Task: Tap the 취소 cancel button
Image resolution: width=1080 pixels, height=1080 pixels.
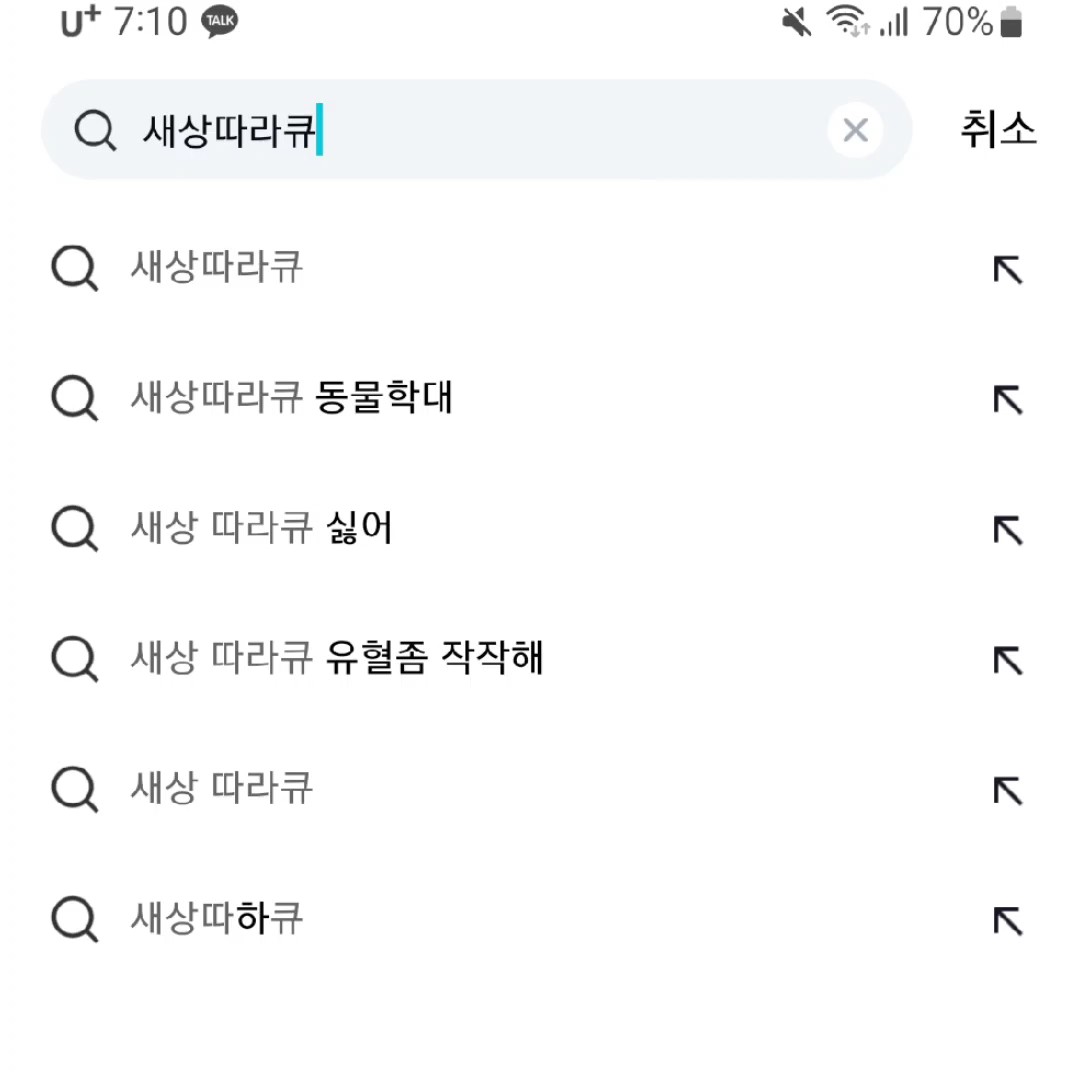Action: coord(998,130)
